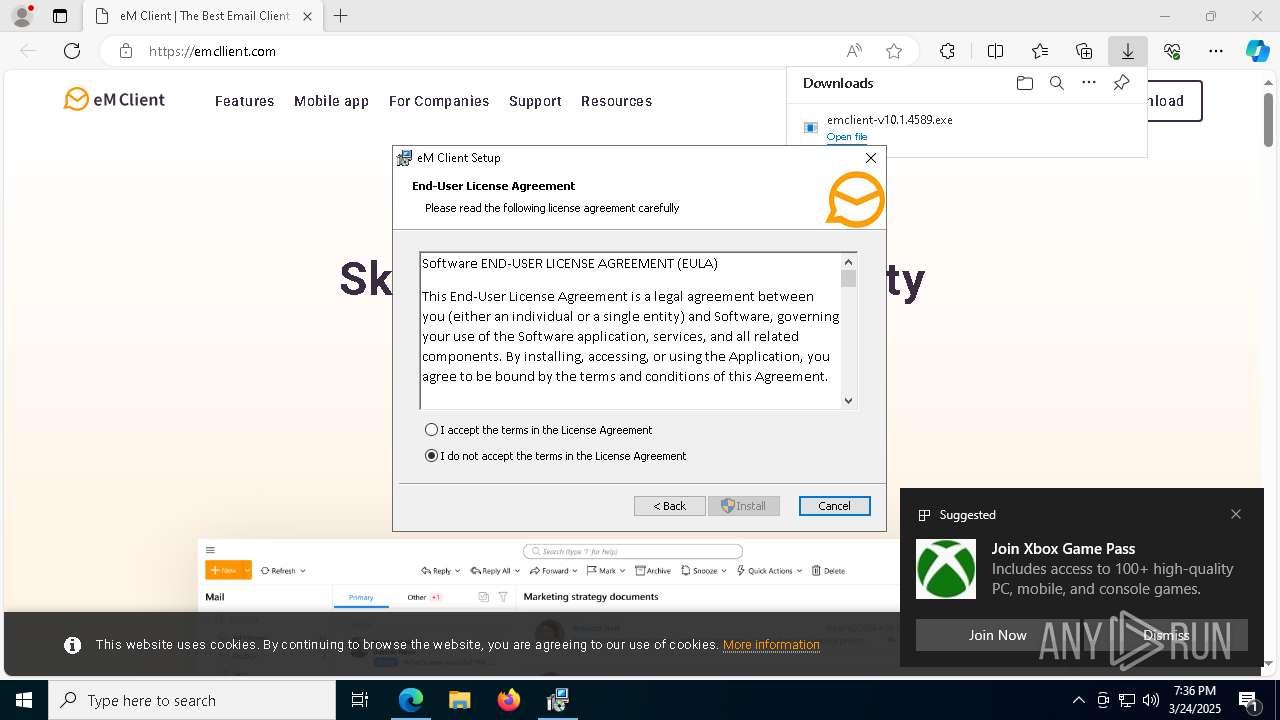Select I accept the terms radio button
Image resolution: width=1280 pixels, height=720 pixels.
pos(432,430)
